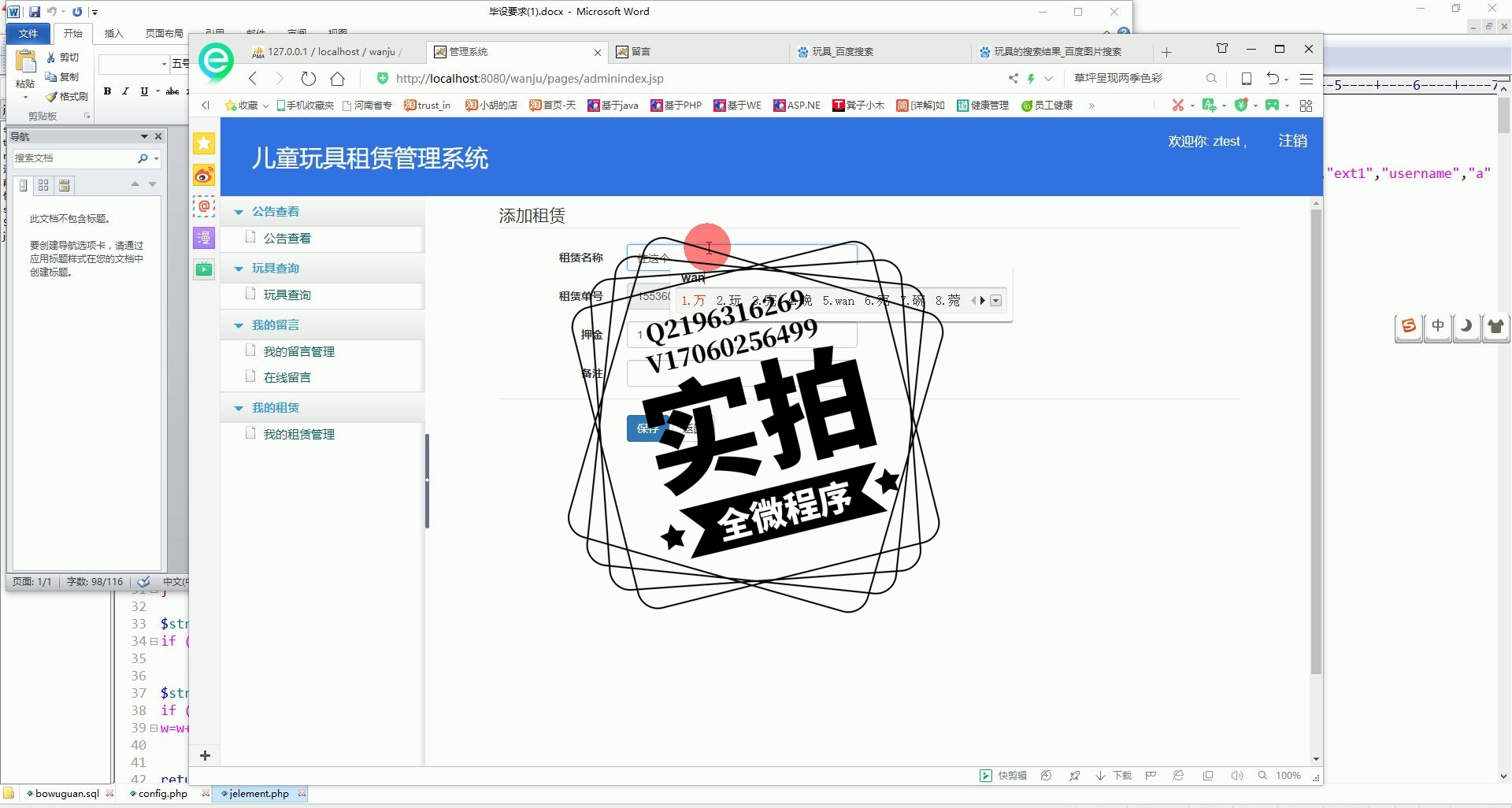This screenshot has width=1512, height=808.
Task: Click Copy (复制) in Word's clipboard group
Action: (63, 77)
